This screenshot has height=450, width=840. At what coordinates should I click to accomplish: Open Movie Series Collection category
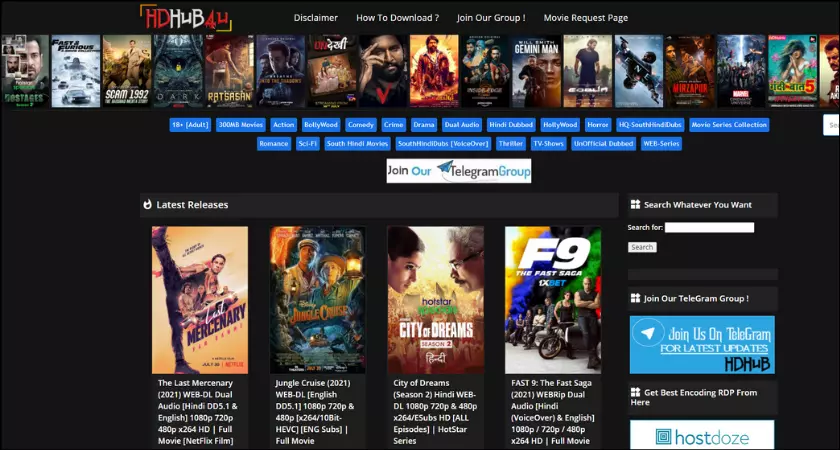tap(729, 125)
